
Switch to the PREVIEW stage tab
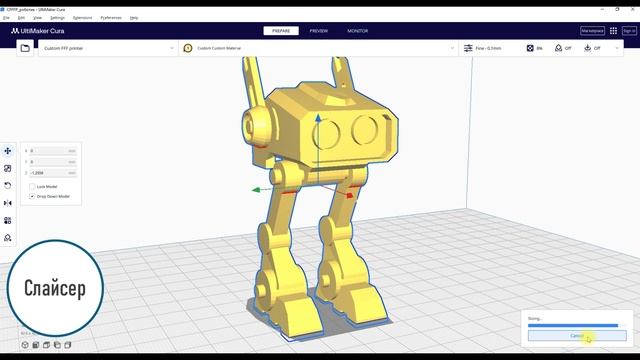[x=319, y=31]
